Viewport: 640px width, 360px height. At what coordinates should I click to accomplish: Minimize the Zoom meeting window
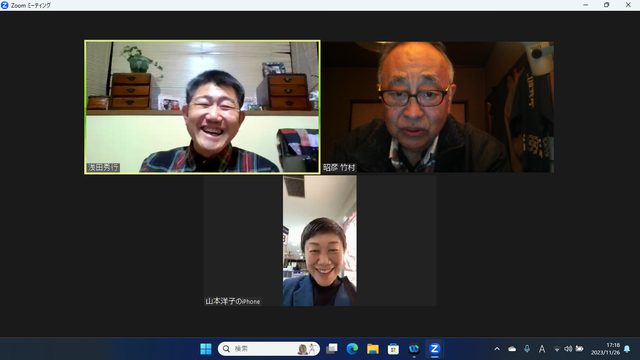(x=586, y=5)
